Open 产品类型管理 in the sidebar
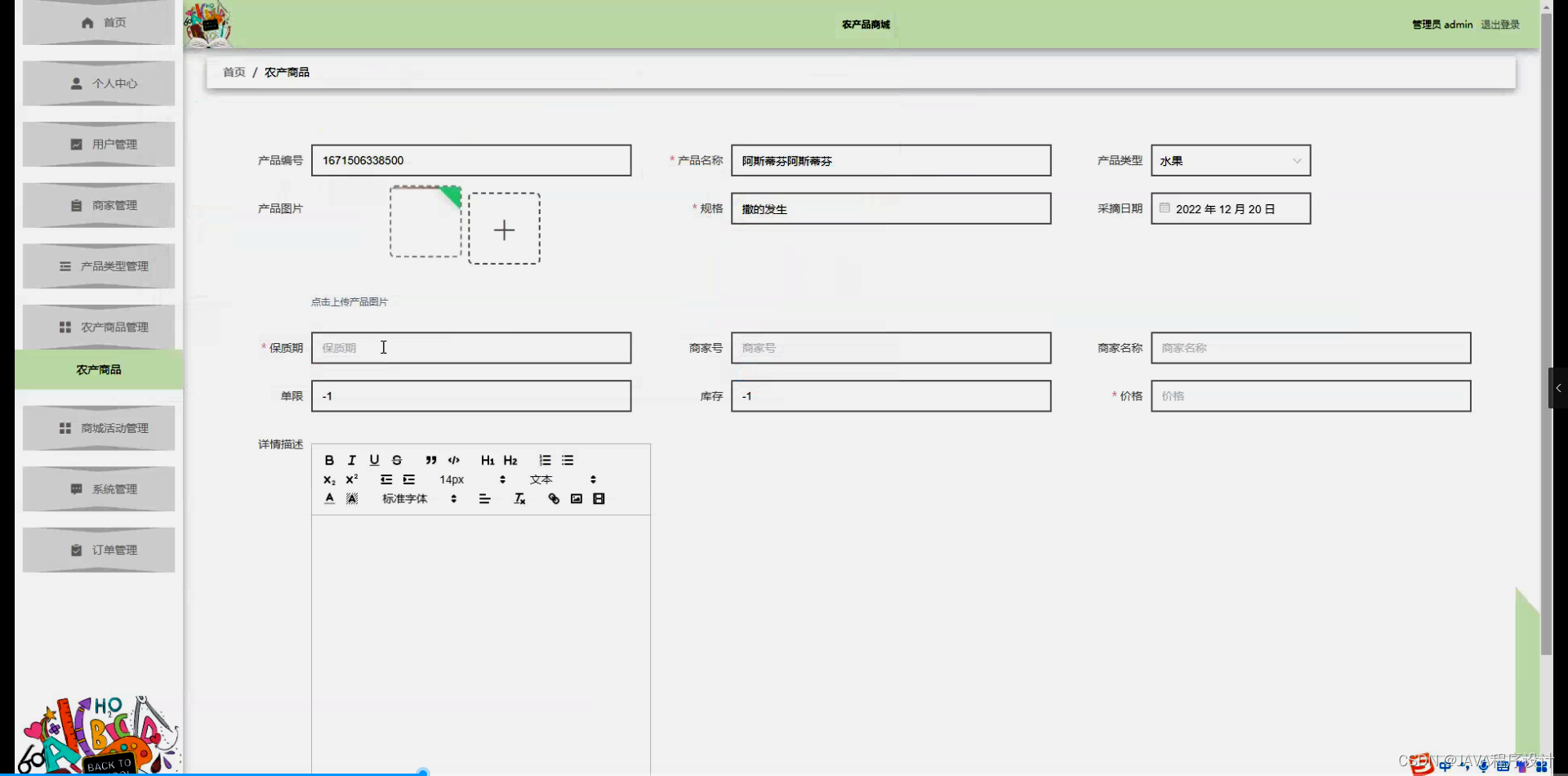The image size is (1568, 776). 99,266
